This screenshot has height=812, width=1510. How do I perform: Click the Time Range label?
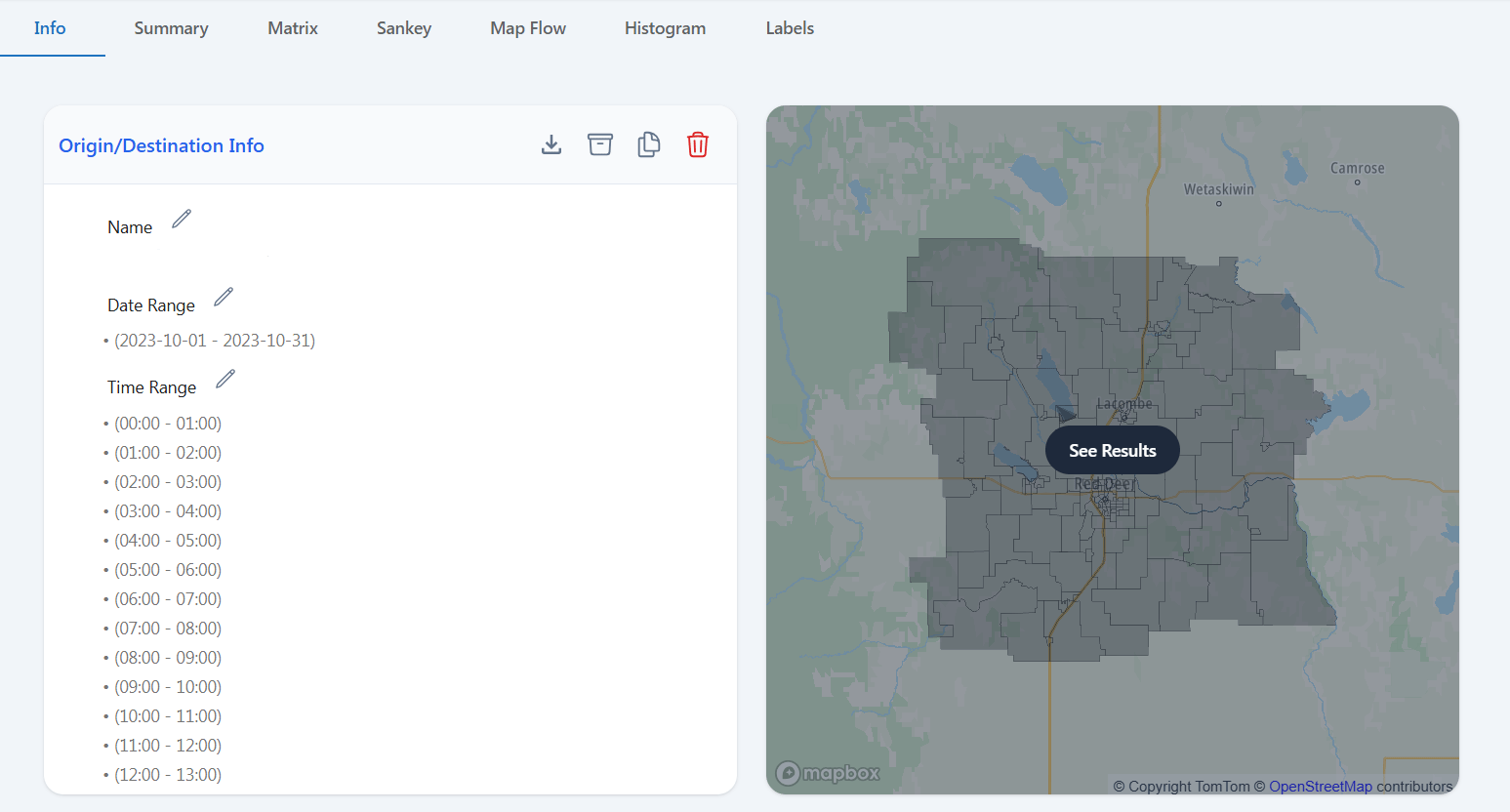click(152, 387)
